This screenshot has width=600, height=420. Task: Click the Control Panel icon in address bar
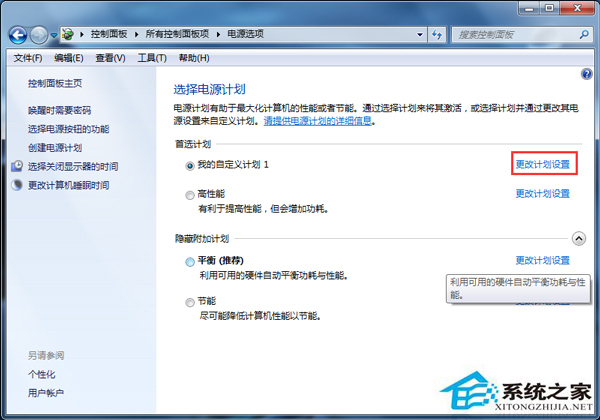pyautogui.click(x=68, y=34)
